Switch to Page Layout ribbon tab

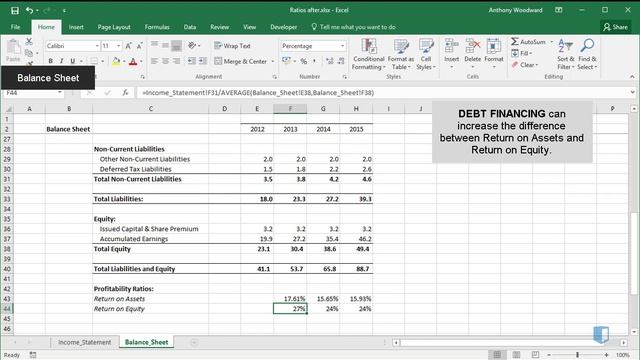(x=114, y=27)
